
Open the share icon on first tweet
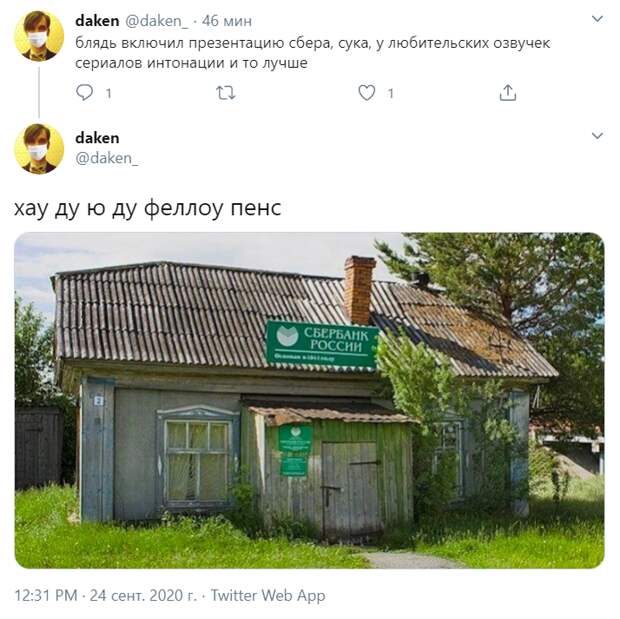pyautogui.click(x=508, y=93)
